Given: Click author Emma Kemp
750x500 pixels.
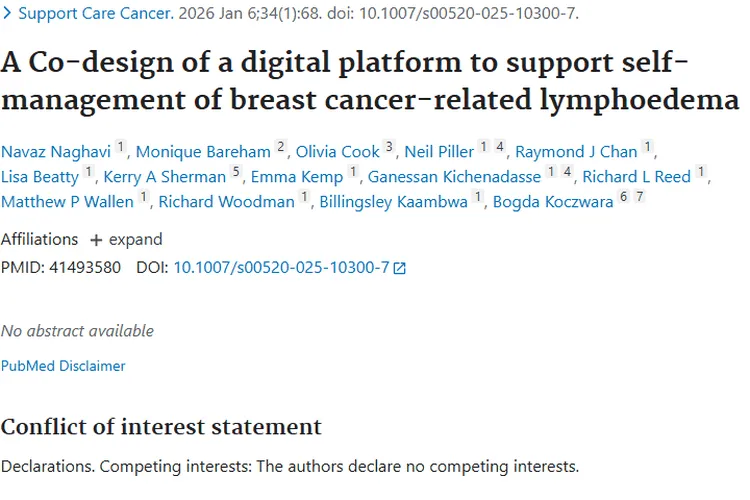Looking at the screenshot, I should (x=296, y=177).
